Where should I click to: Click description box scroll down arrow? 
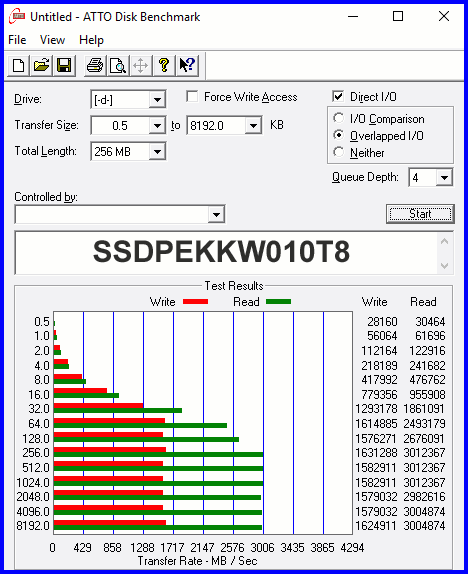pos(445,265)
